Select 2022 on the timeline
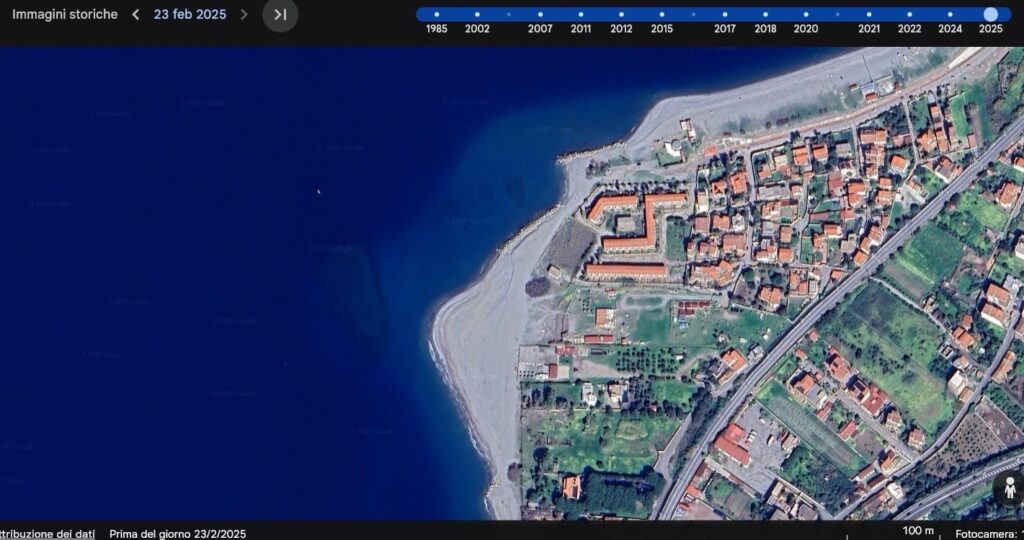1024x540 pixels. (909, 15)
